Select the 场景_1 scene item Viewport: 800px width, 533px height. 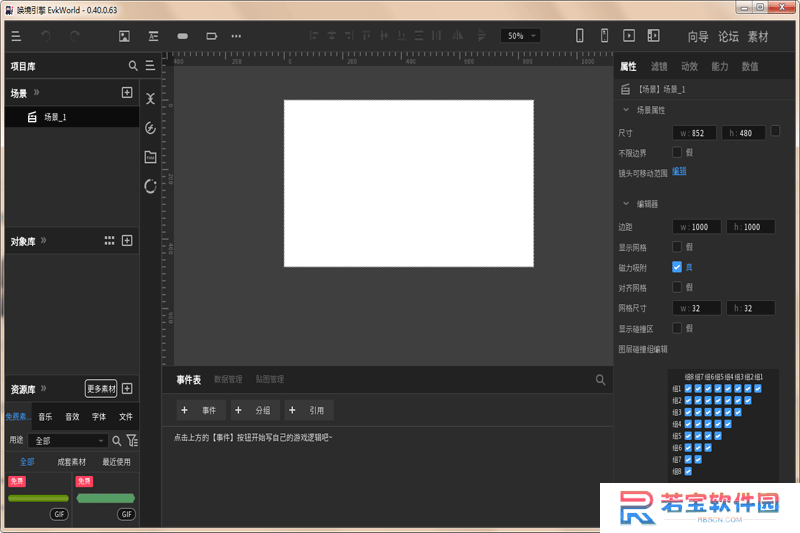pyautogui.click(x=72, y=117)
